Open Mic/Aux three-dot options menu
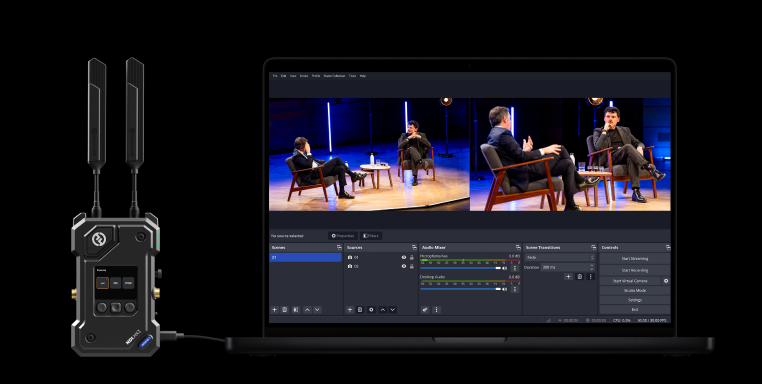Viewport: 762px width, 384px height. (x=515, y=268)
